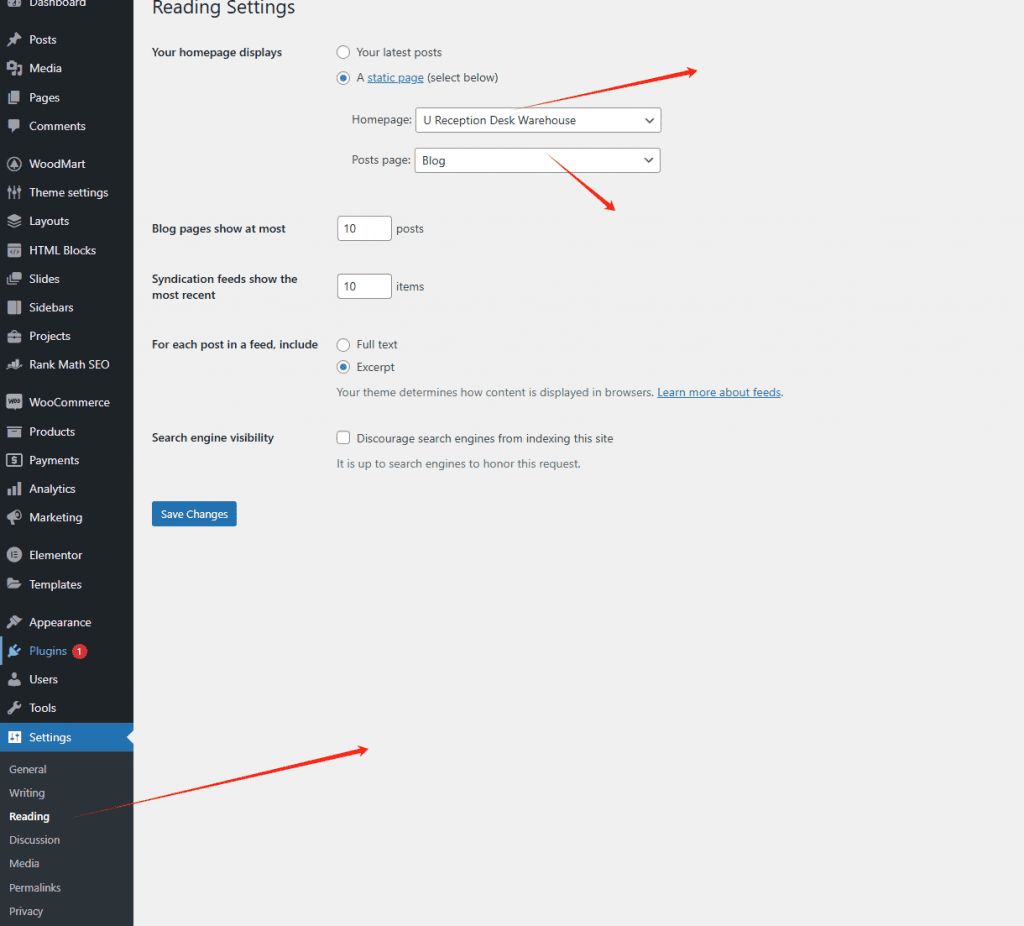1024x926 pixels.
Task: Open 'Learn more about feeds' link
Action: (x=719, y=393)
